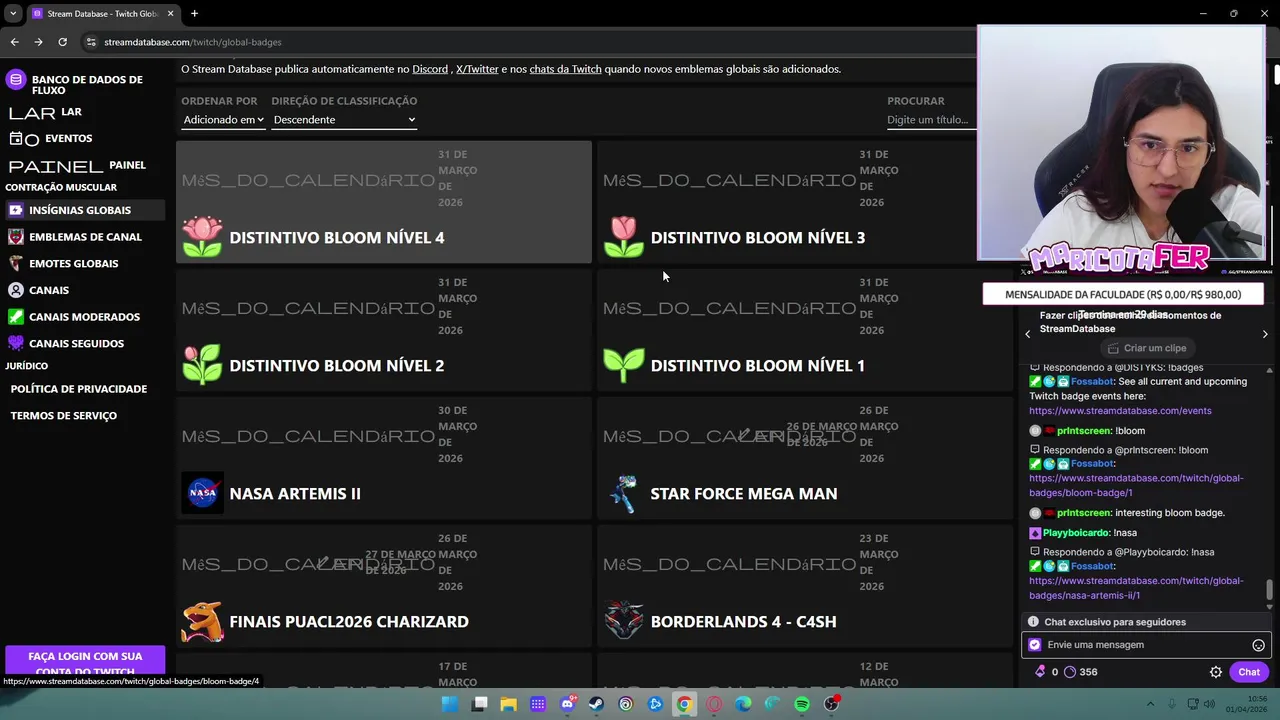
Task: Click the Canais Seguidos heart icon
Action: pos(16,343)
